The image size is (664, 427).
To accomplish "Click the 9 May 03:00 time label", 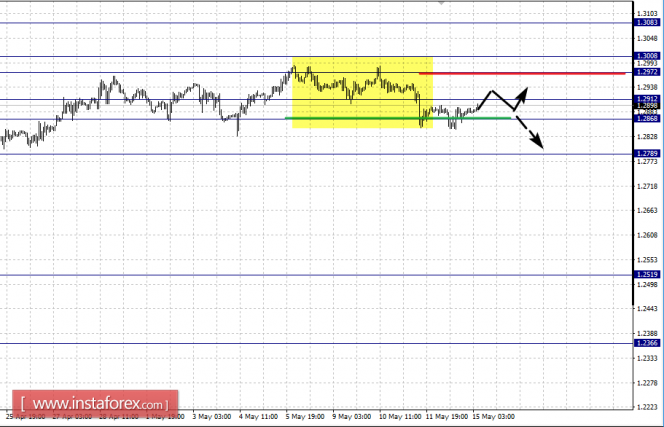I will click(352, 417).
